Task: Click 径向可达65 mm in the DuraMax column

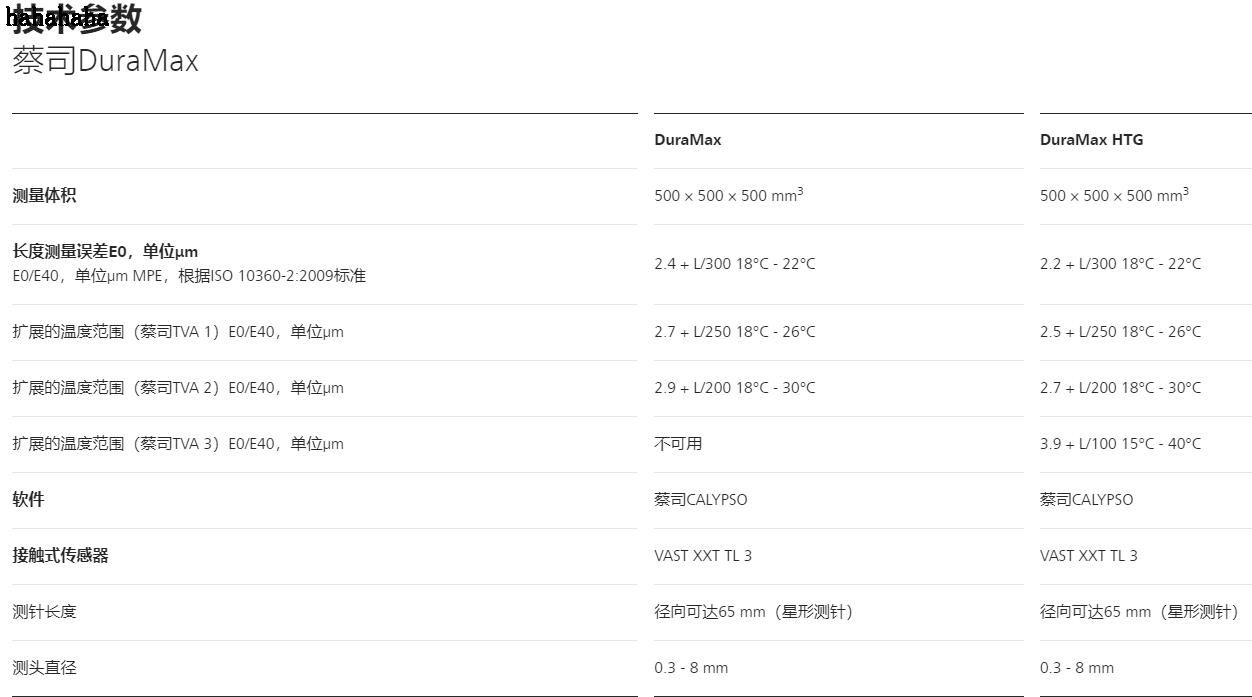Action: coord(754,612)
